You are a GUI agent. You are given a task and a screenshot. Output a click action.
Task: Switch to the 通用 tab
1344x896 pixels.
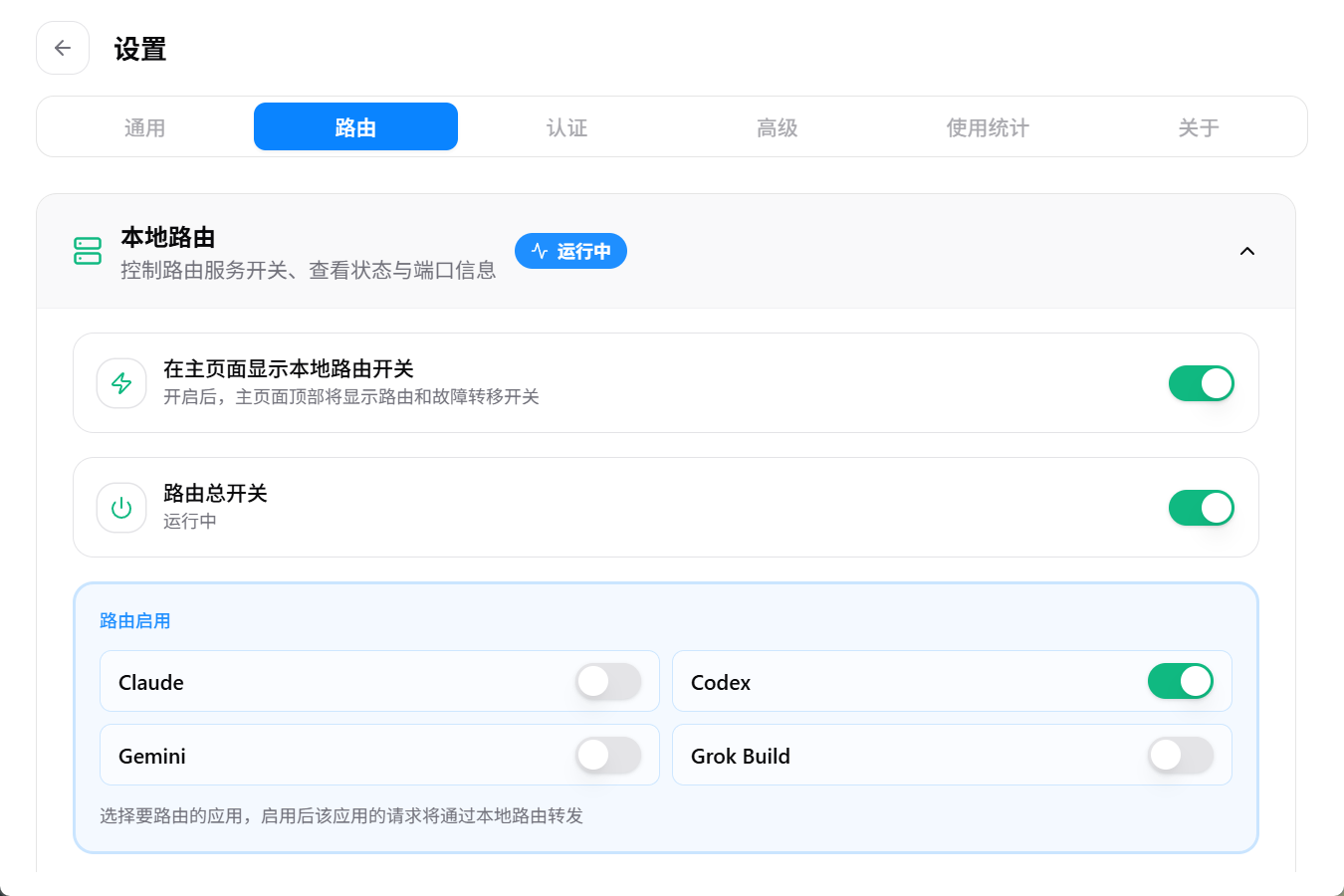145,127
